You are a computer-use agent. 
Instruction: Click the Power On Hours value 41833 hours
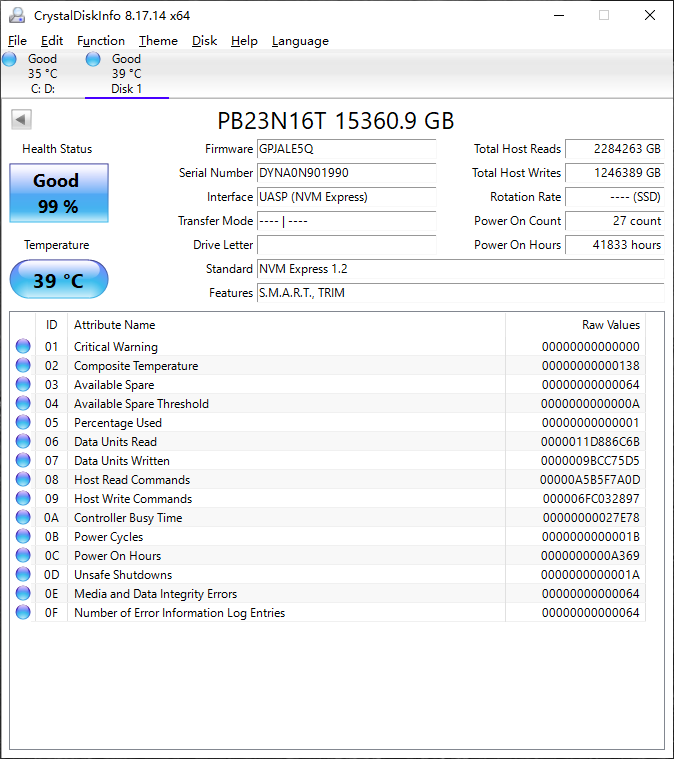614,244
